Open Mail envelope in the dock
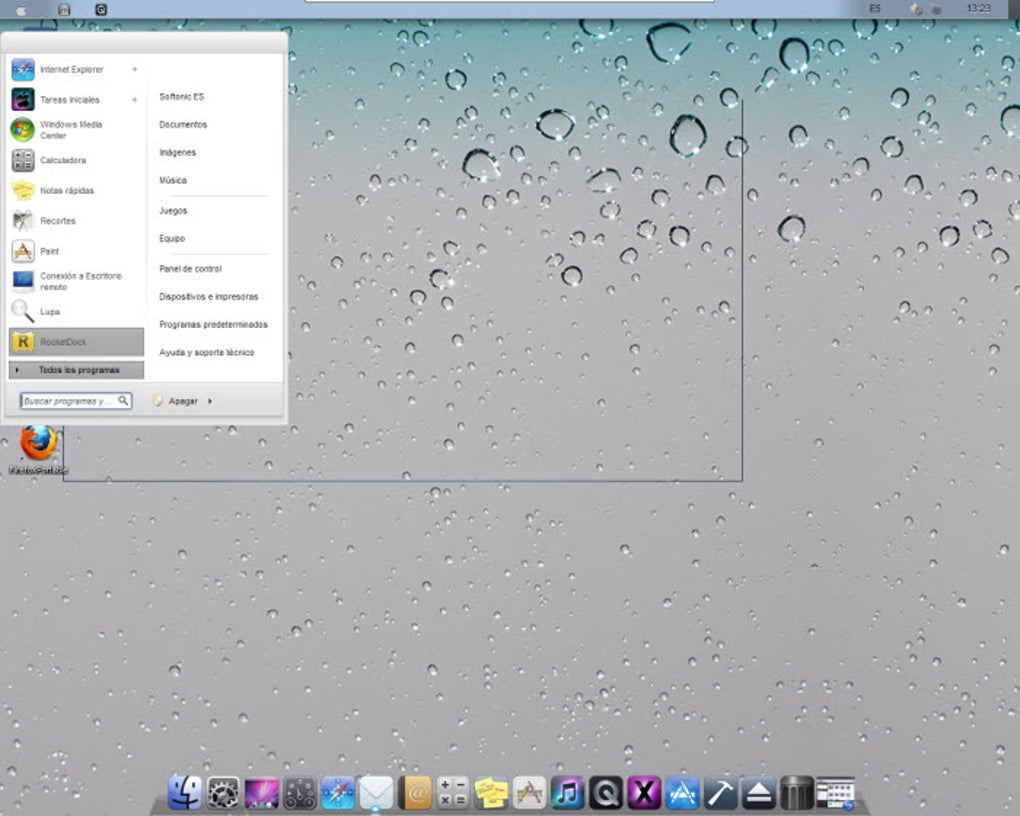 (377, 793)
